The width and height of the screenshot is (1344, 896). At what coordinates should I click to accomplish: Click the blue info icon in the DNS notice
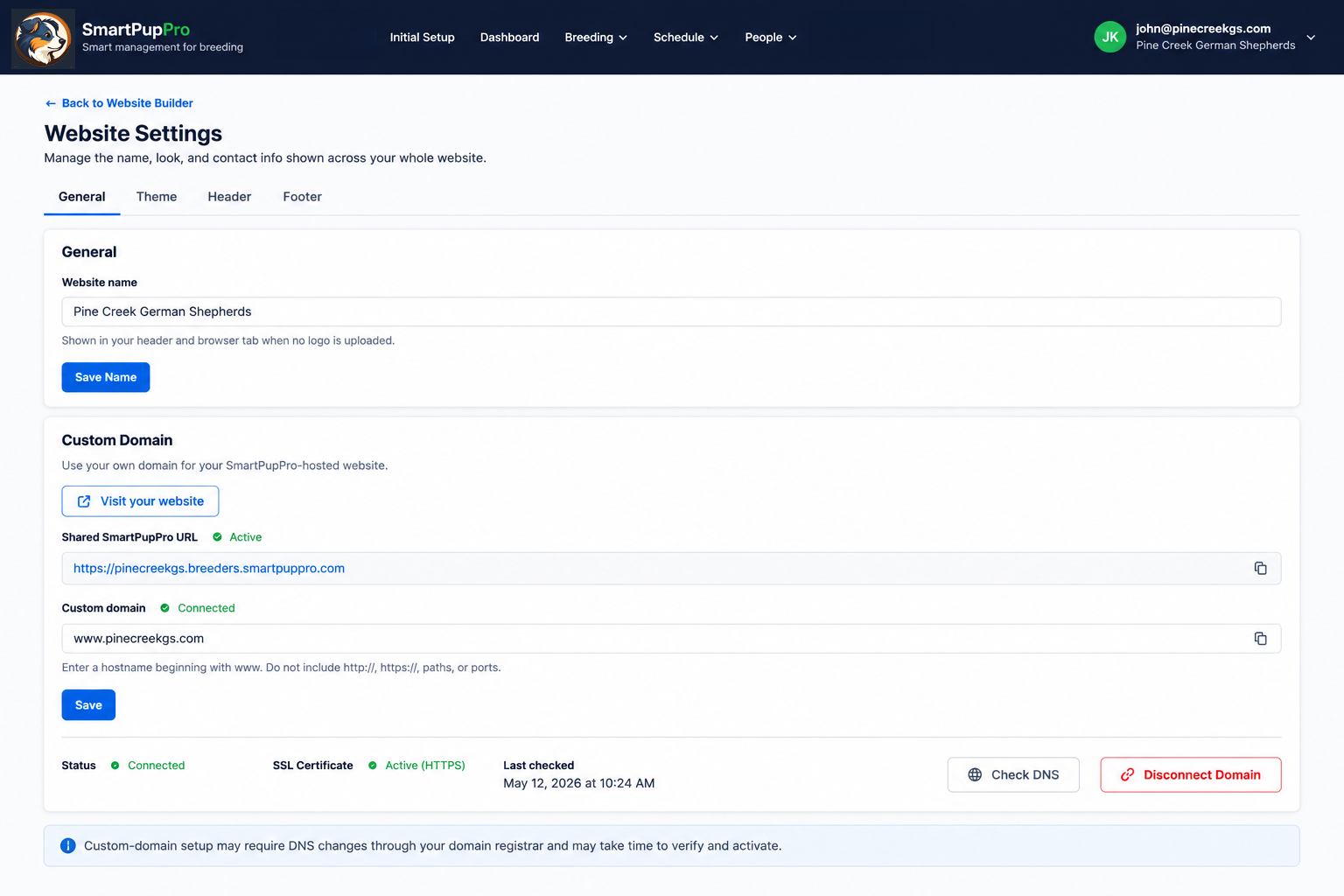(x=67, y=845)
